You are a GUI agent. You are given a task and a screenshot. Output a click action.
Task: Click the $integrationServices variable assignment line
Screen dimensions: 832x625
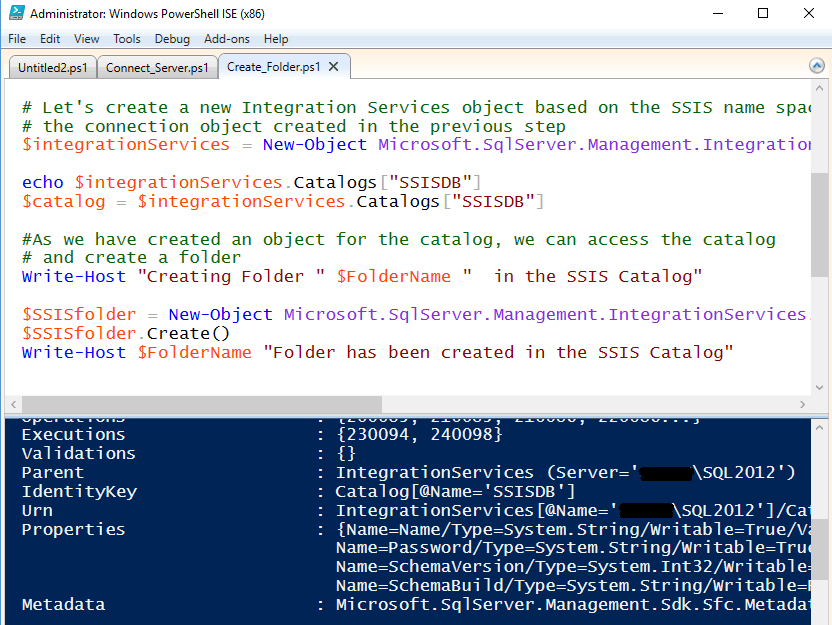(416, 144)
